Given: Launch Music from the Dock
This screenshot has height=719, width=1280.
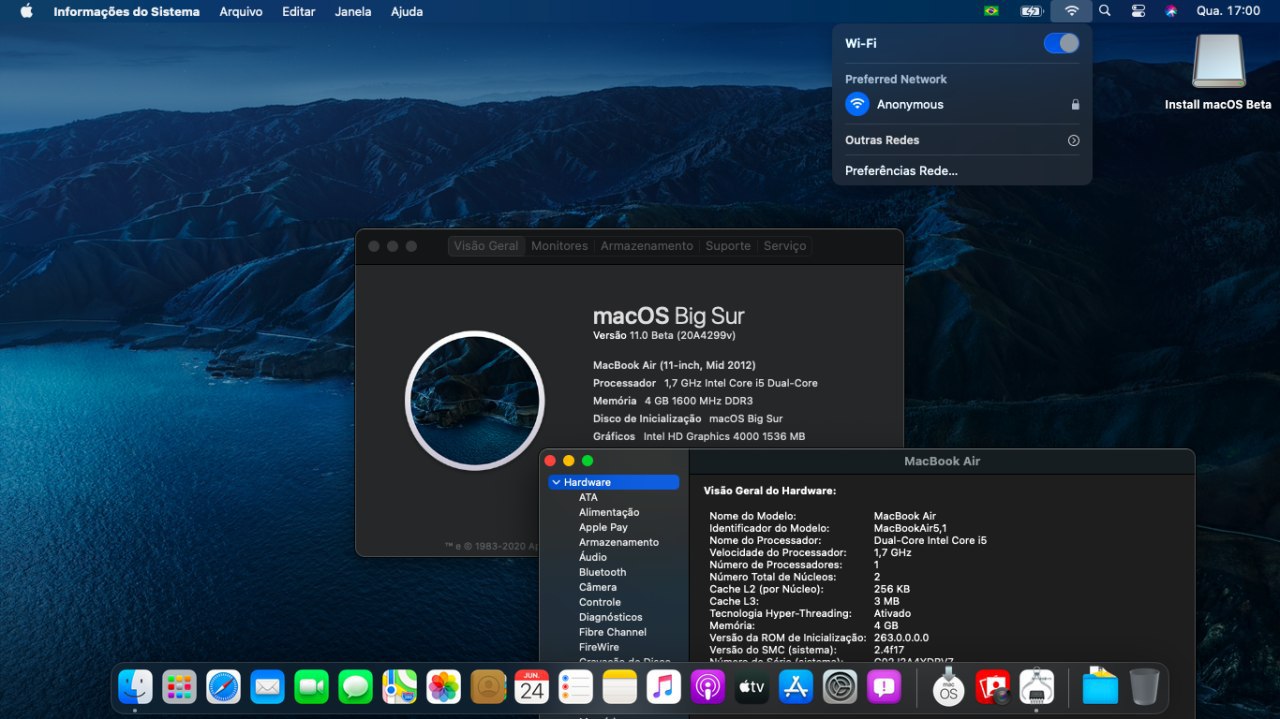Looking at the screenshot, I should 664,687.
